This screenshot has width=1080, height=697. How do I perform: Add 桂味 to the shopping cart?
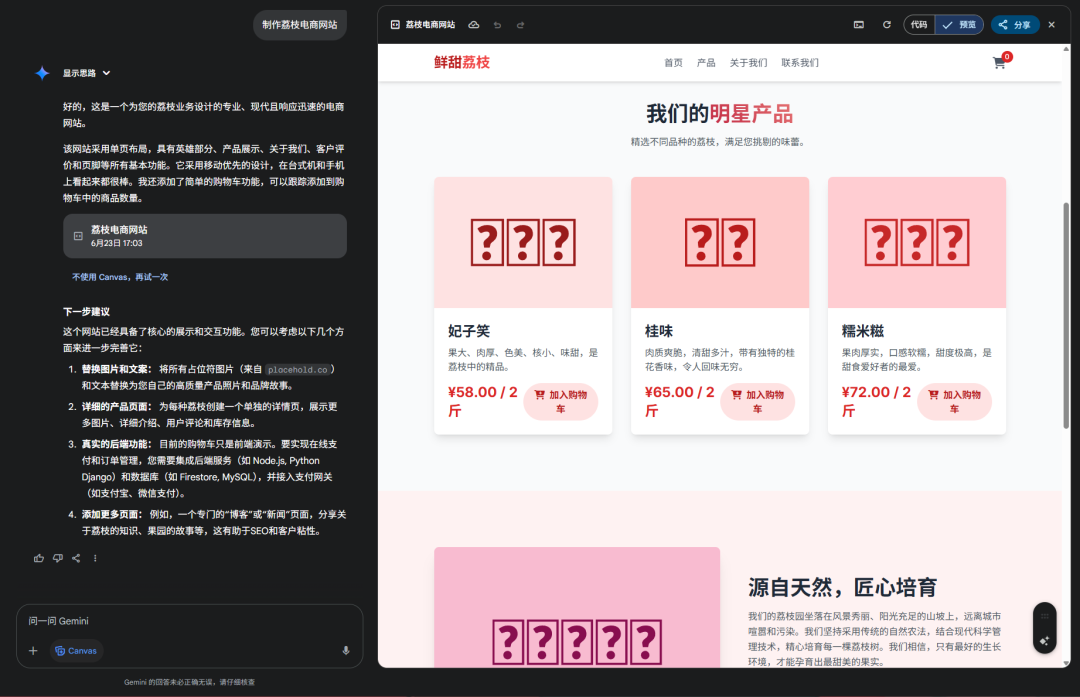click(x=757, y=400)
